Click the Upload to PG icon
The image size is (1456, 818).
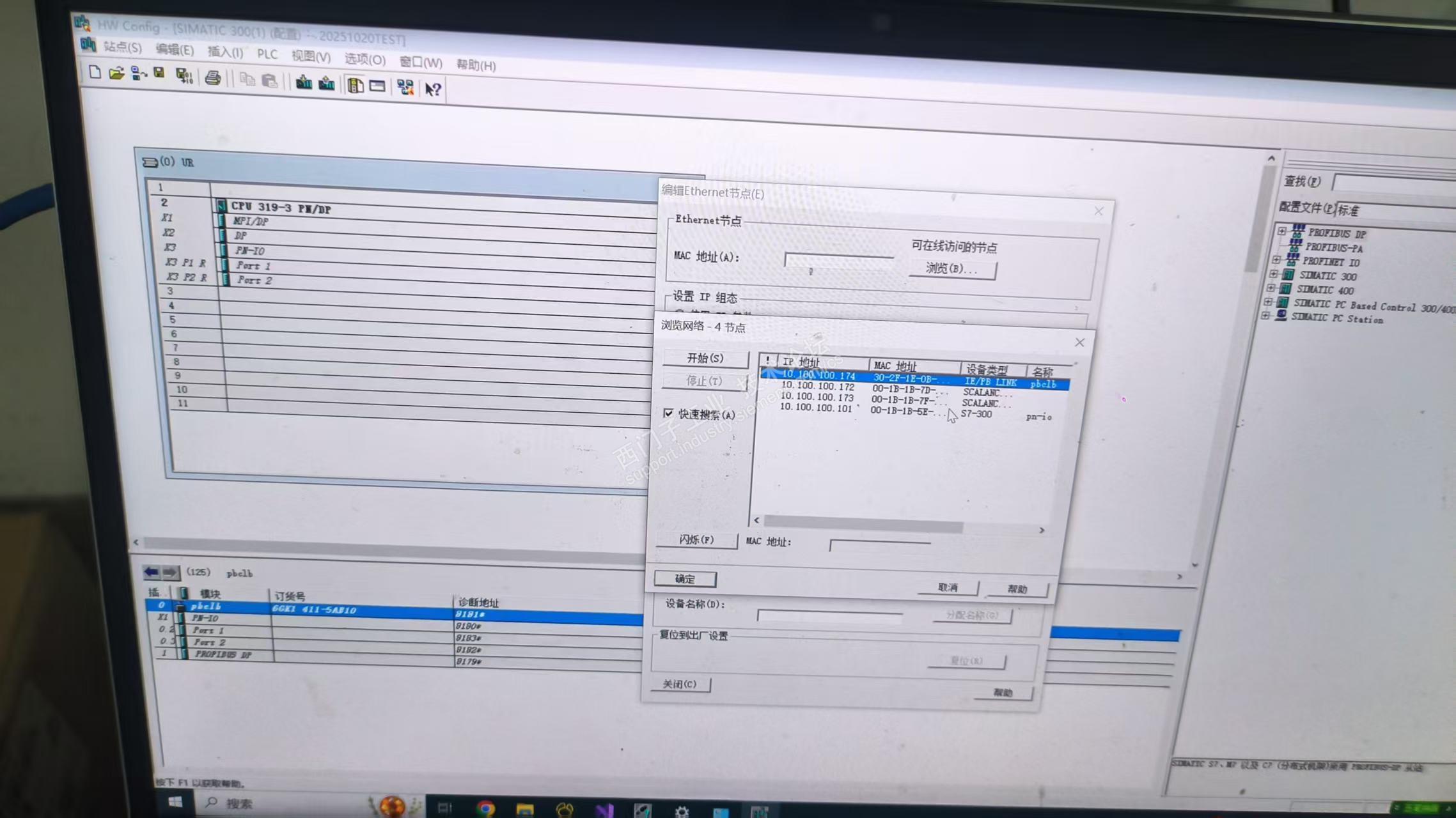327,84
